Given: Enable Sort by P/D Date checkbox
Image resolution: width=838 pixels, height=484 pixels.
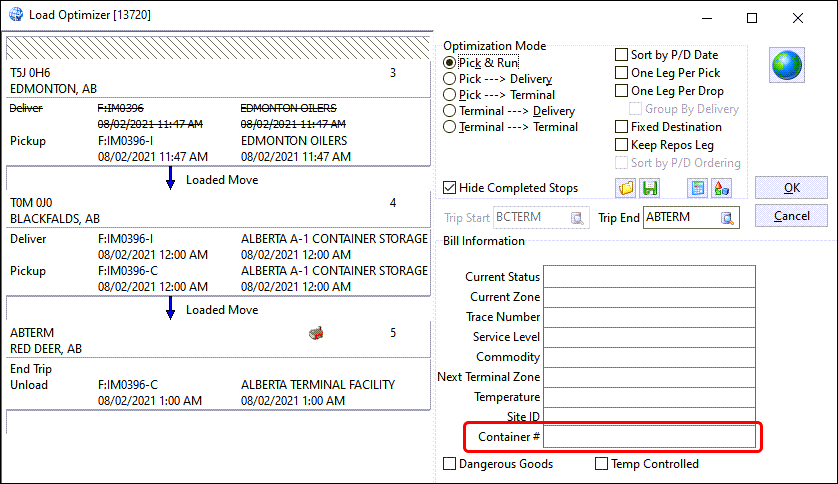Looking at the screenshot, I should [622, 55].
